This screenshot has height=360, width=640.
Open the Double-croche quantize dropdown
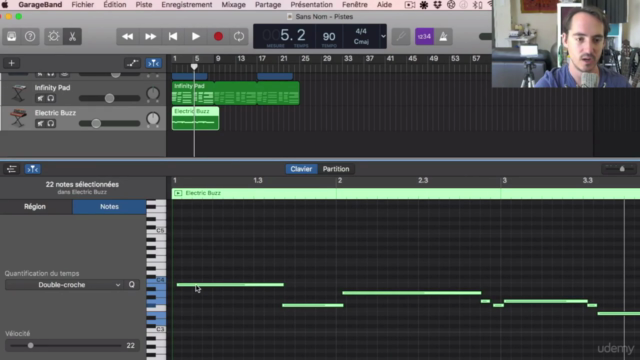pyautogui.click(x=64, y=285)
